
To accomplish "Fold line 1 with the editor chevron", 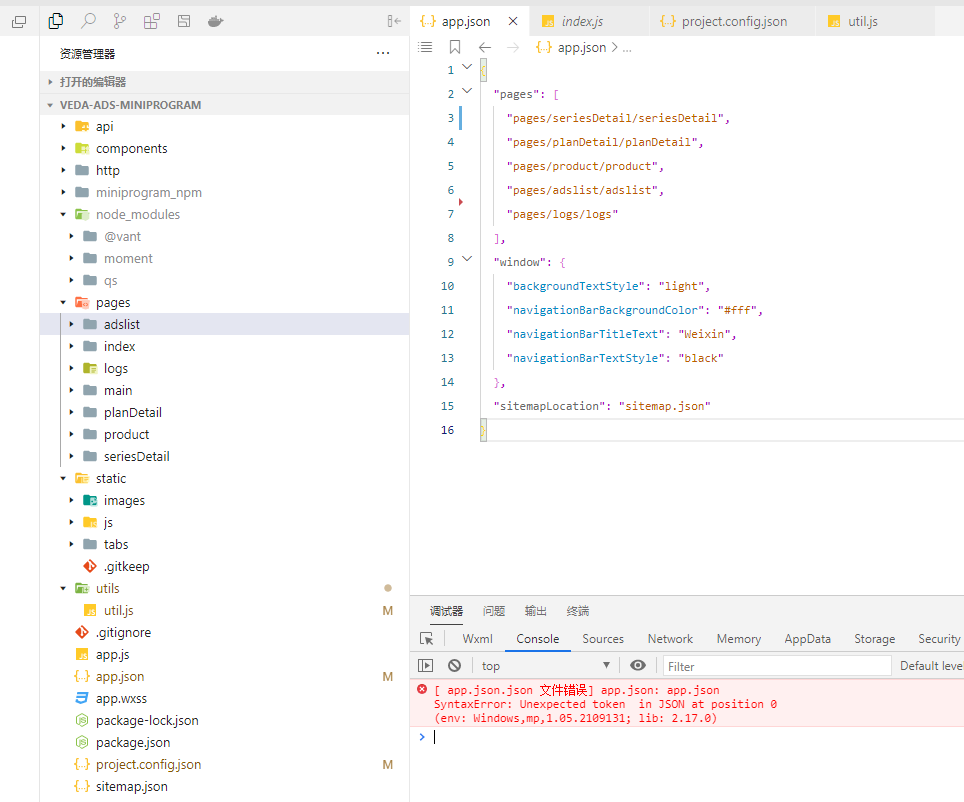I will tap(467, 67).
